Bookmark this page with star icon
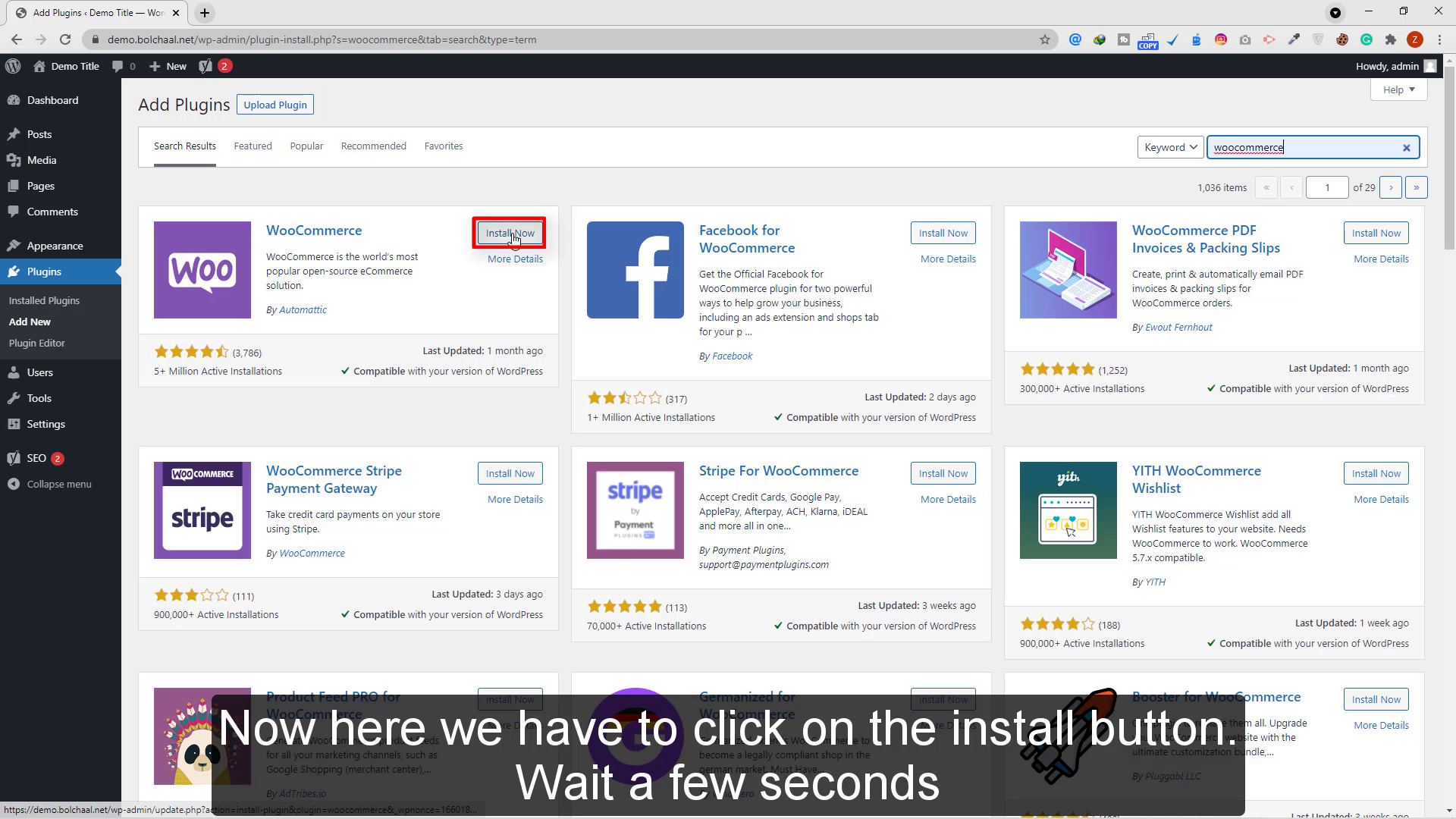Screen dimensions: 1456x819 pos(1045,39)
